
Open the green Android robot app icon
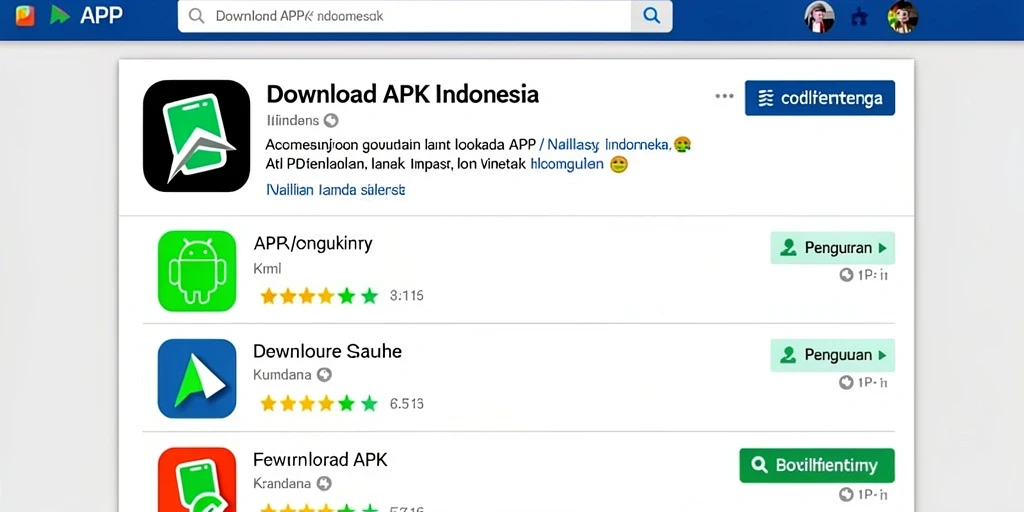point(197,270)
